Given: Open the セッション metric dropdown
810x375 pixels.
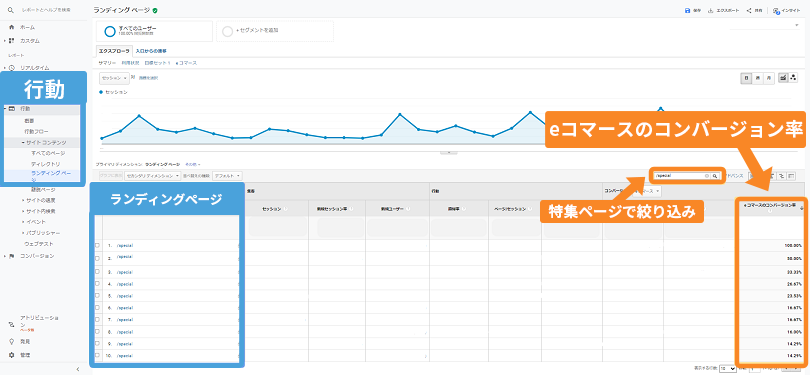Looking at the screenshot, I should click(x=114, y=78).
